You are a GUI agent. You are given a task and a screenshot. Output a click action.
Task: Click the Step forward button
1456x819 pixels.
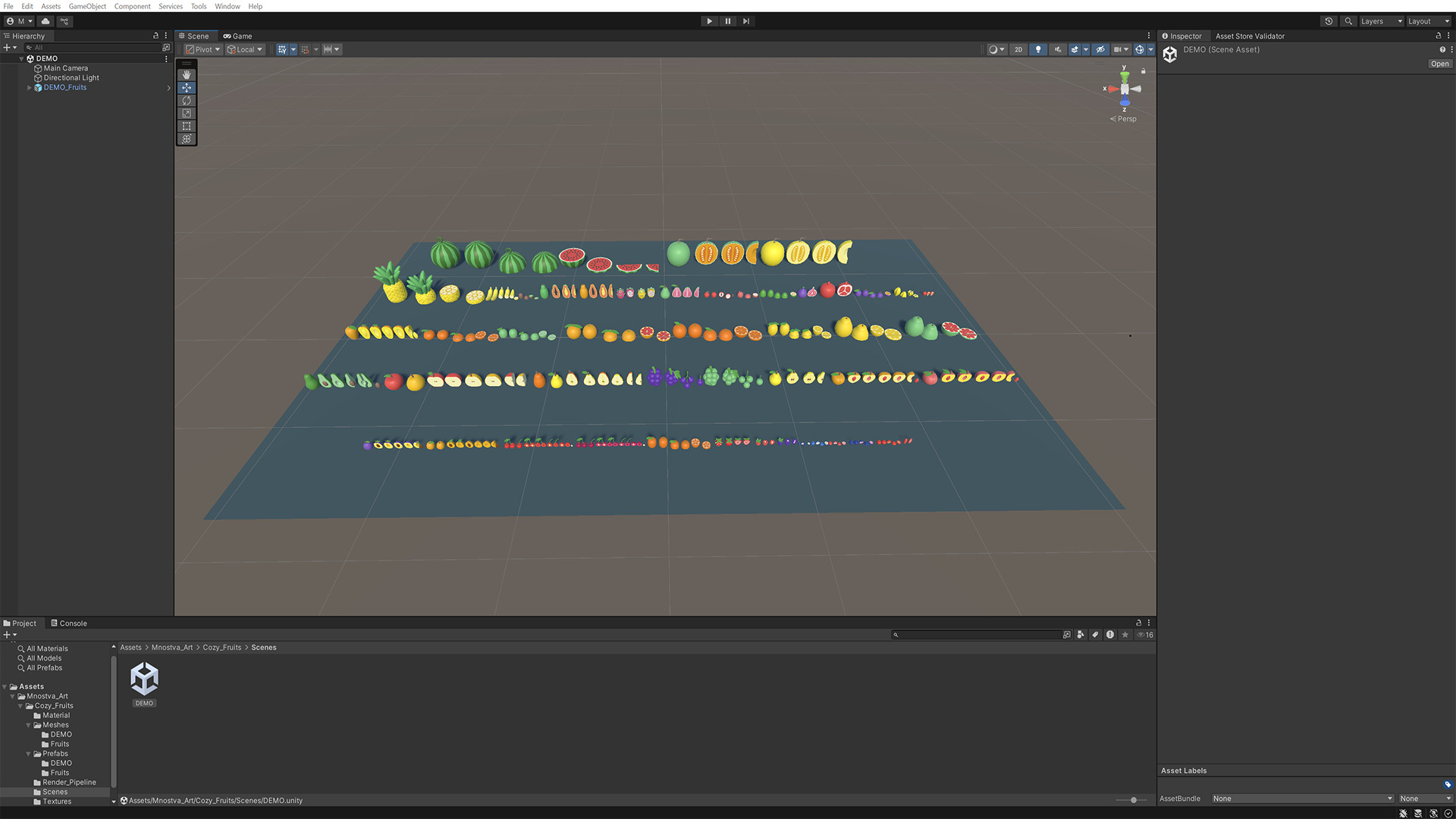click(746, 21)
